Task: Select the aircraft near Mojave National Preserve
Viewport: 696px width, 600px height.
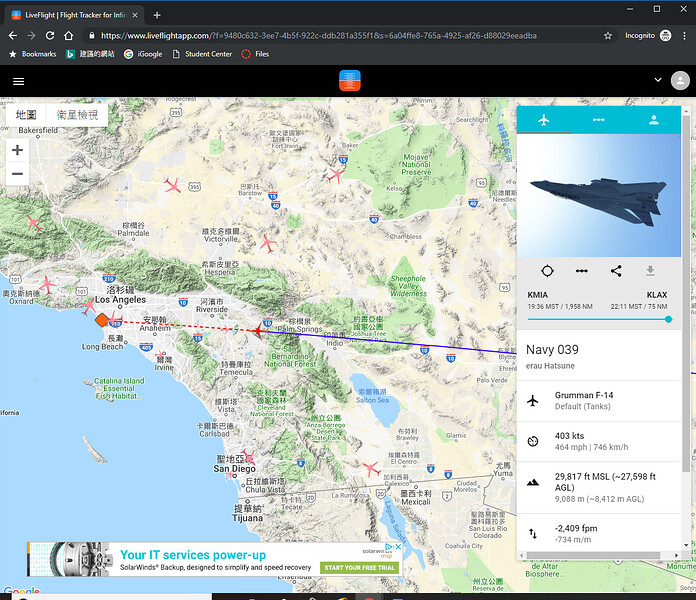Action: point(336,175)
